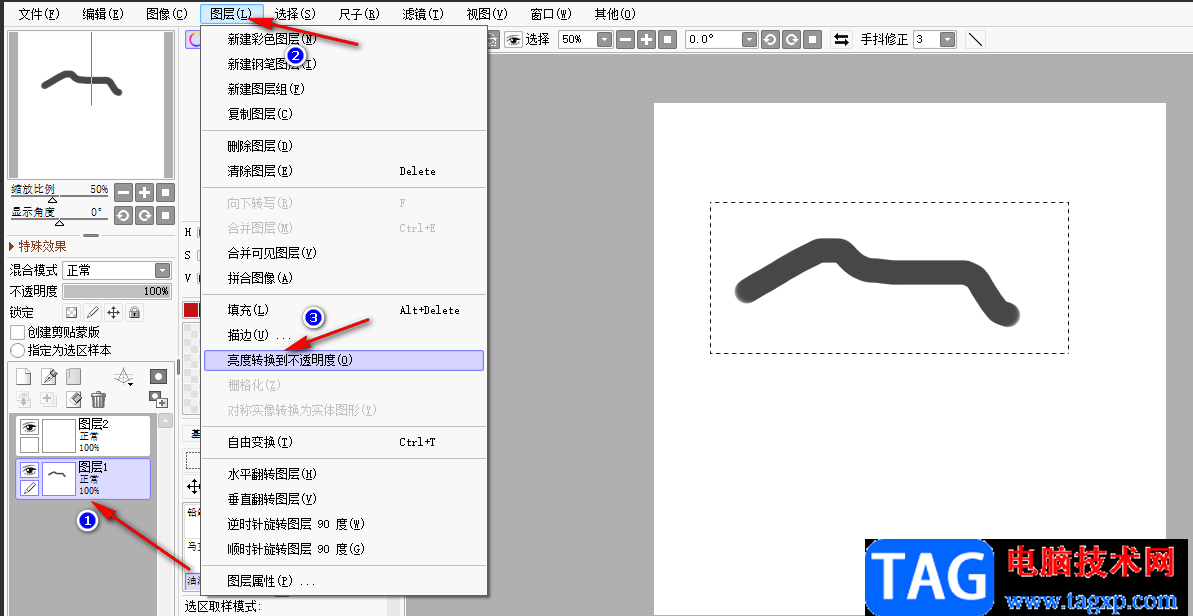Toggle selection display eye in toolbar

pyautogui.click(x=514, y=40)
